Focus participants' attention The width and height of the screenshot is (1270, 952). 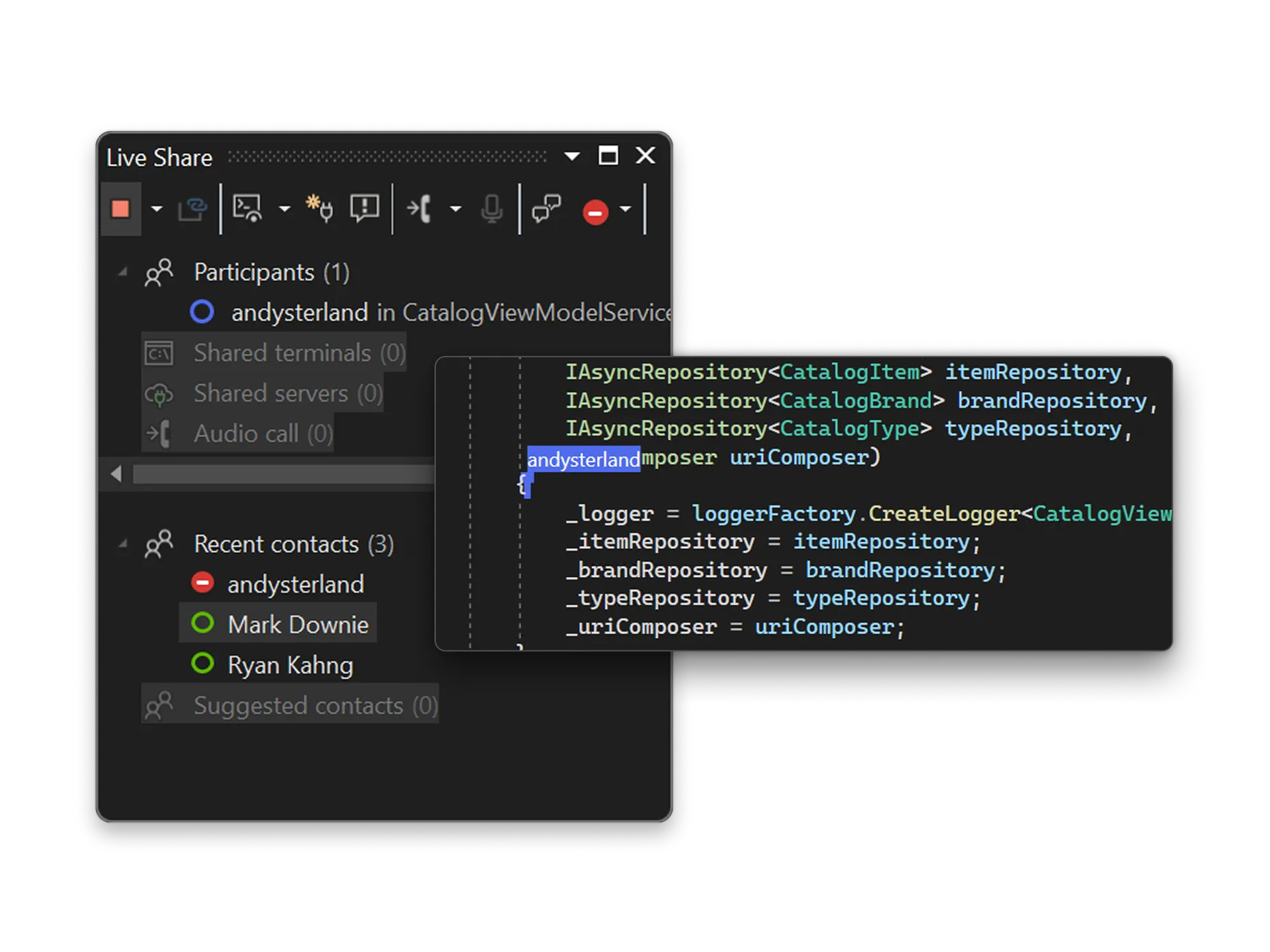364,209
